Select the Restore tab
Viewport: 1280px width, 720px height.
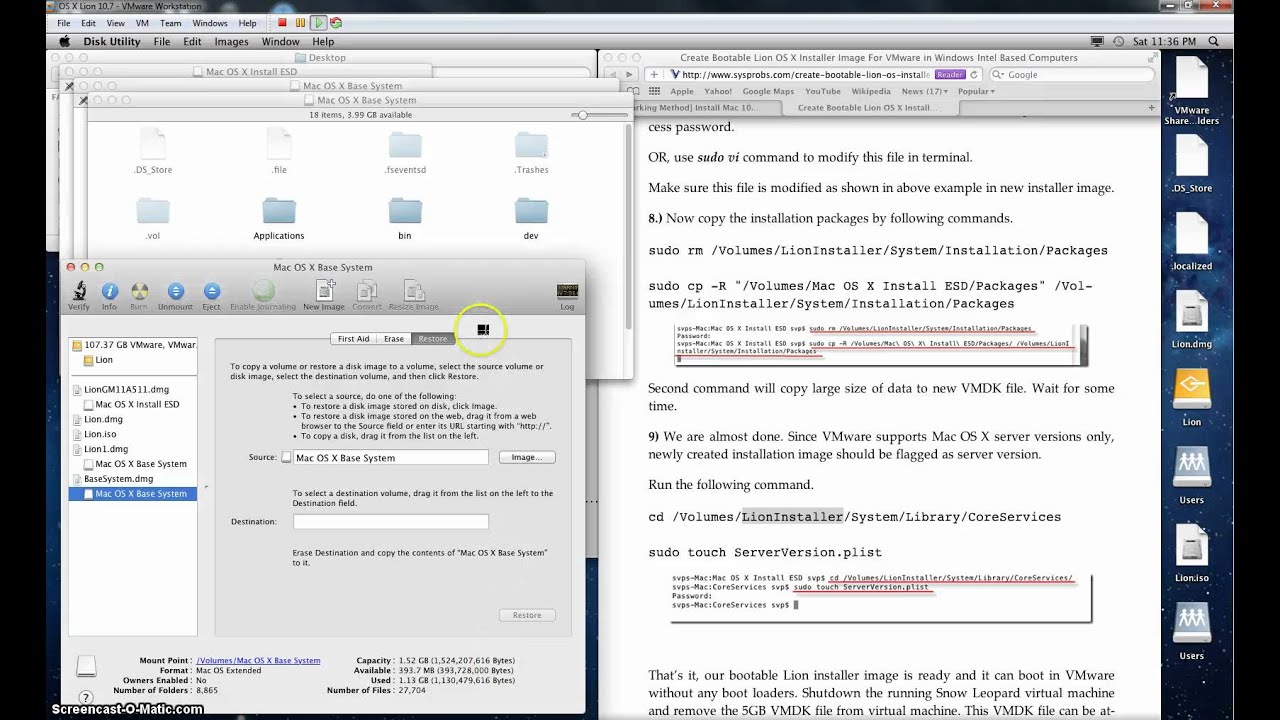433,339
